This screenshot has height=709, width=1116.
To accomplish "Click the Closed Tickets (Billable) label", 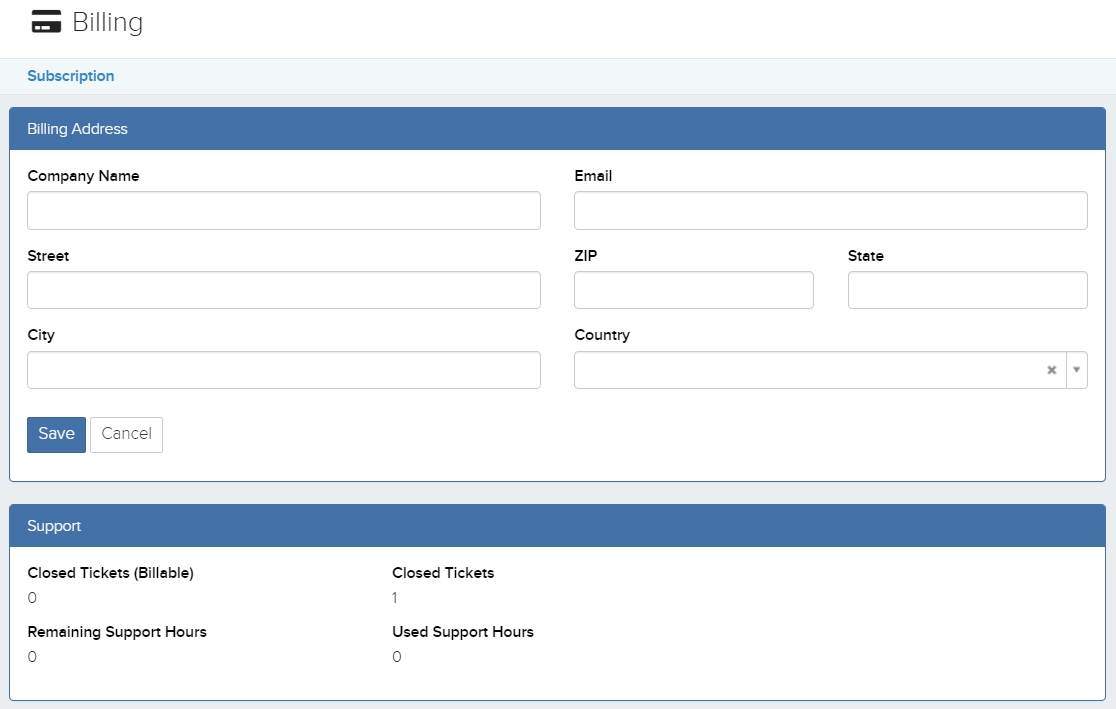I will pos(110,573).
